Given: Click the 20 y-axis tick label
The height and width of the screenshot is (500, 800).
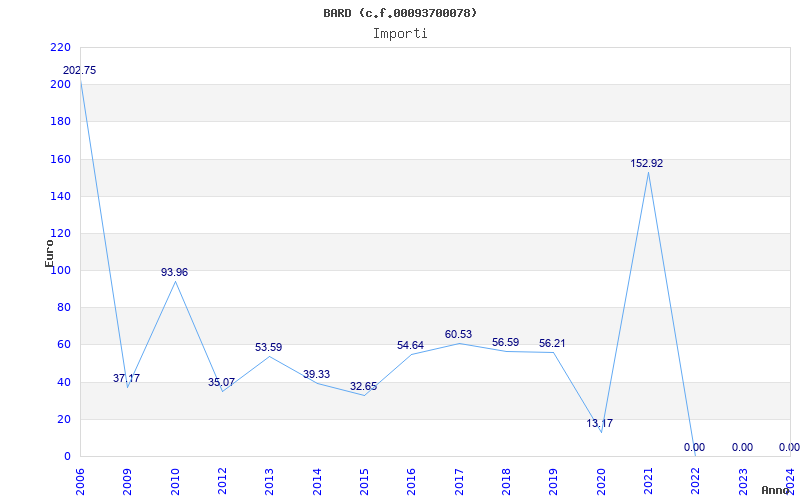Looking at the screenshot, I should point(63,419).
